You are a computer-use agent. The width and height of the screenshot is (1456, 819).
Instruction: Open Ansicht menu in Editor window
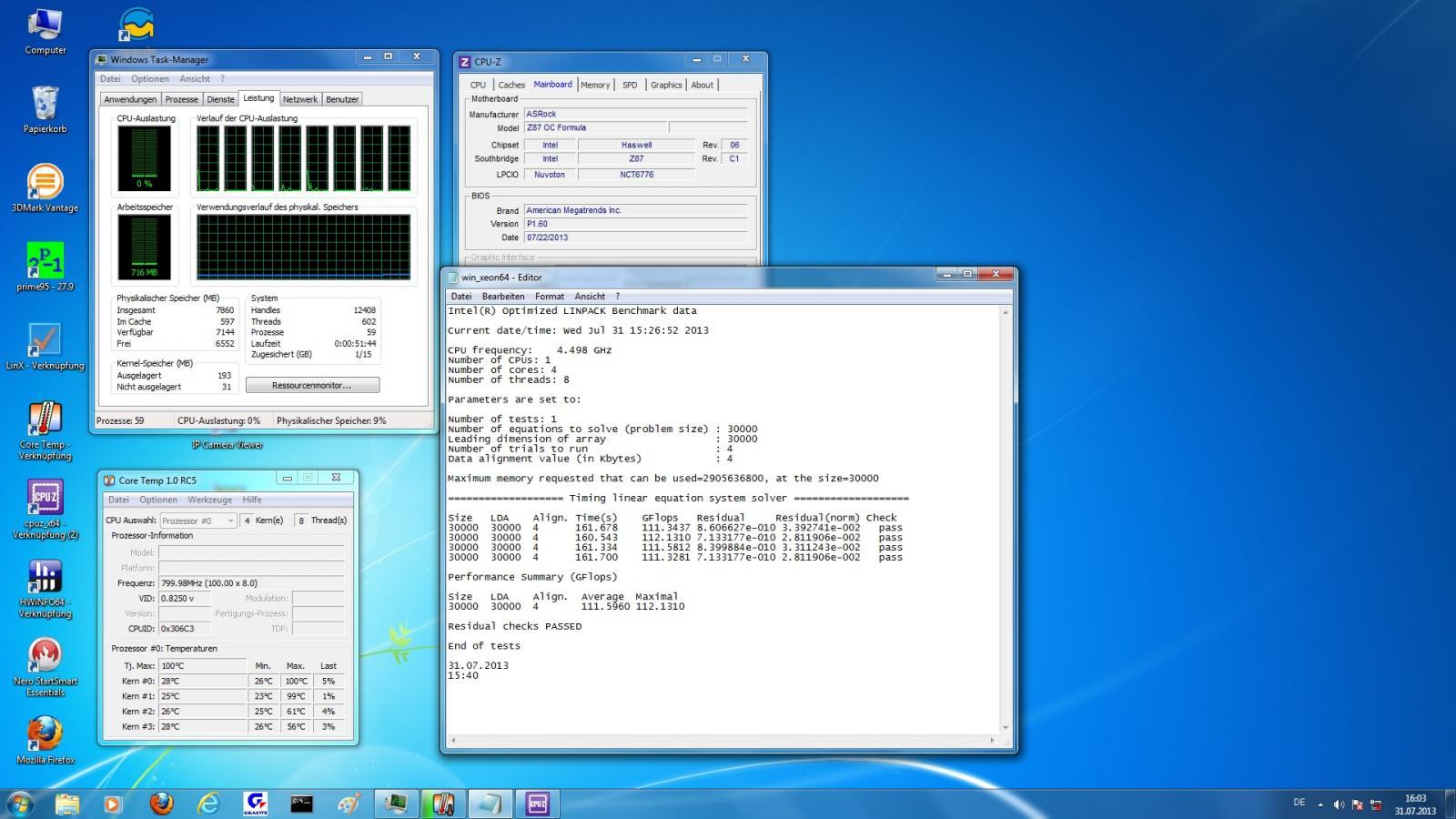[x=590, y=297]
